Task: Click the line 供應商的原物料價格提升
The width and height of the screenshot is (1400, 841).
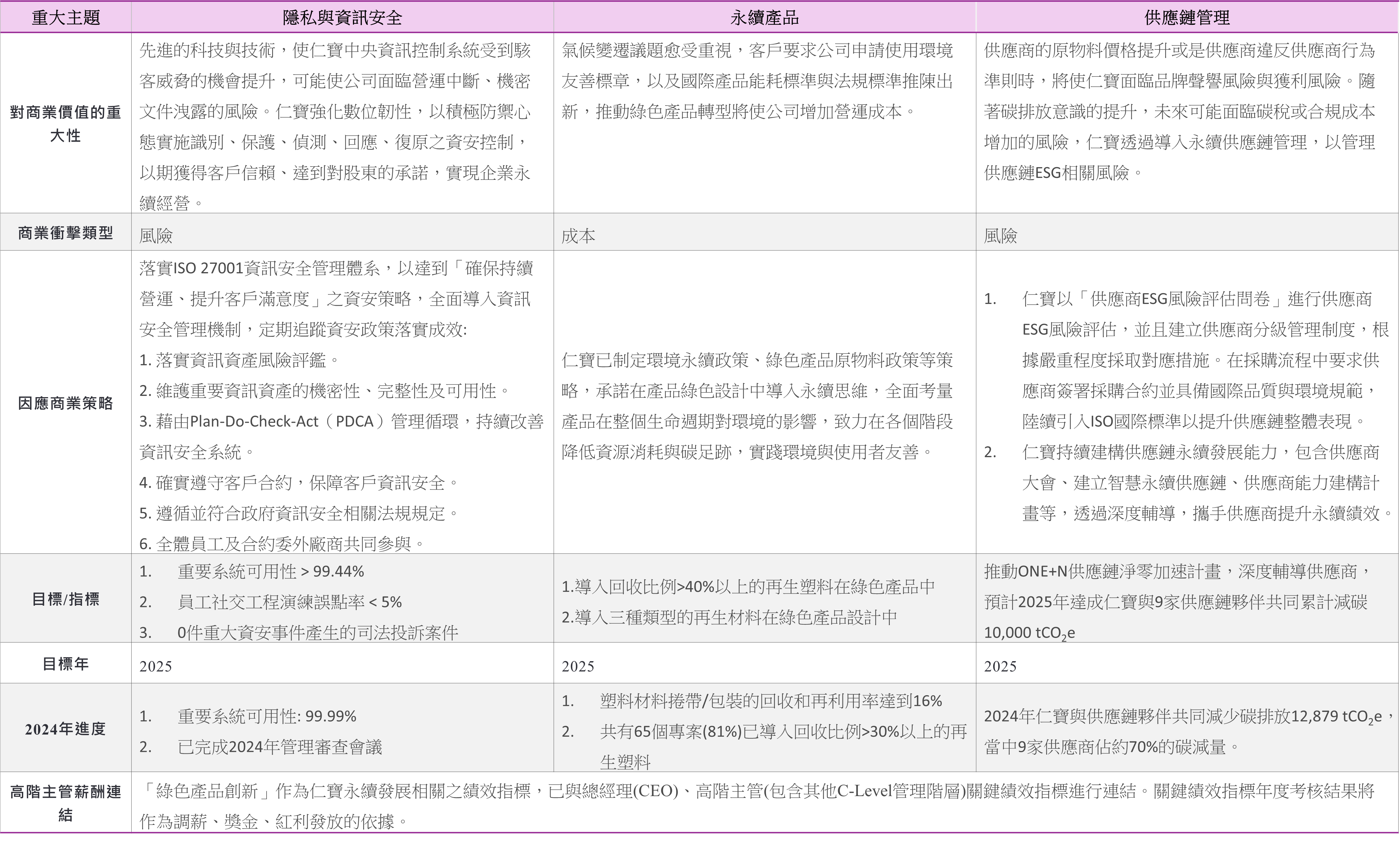Action: pos(1180,50)
